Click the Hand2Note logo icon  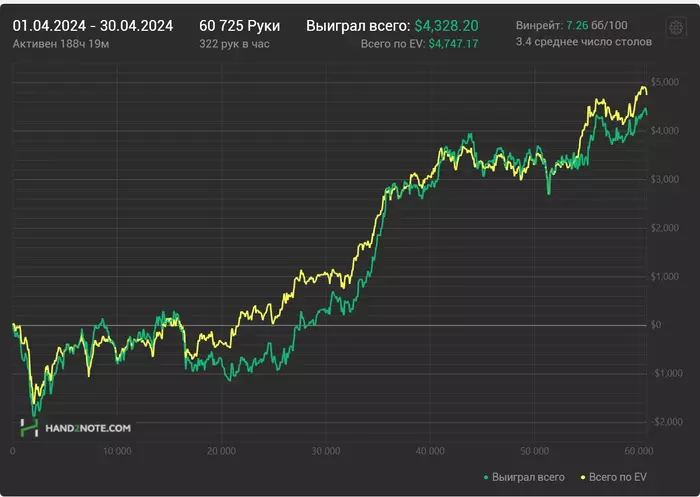(x=29, y=428)
